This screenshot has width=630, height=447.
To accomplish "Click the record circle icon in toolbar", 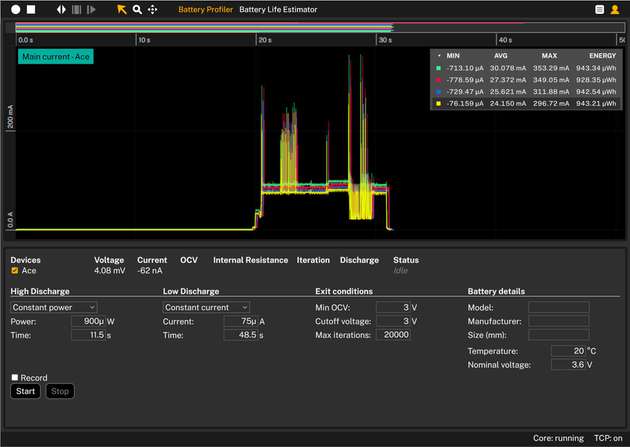I will point(15,9).
